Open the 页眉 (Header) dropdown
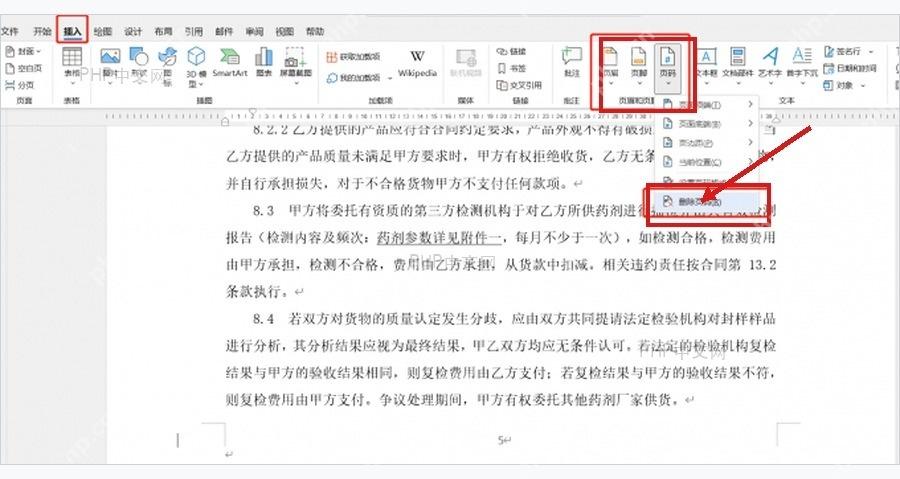 [610, 66]
